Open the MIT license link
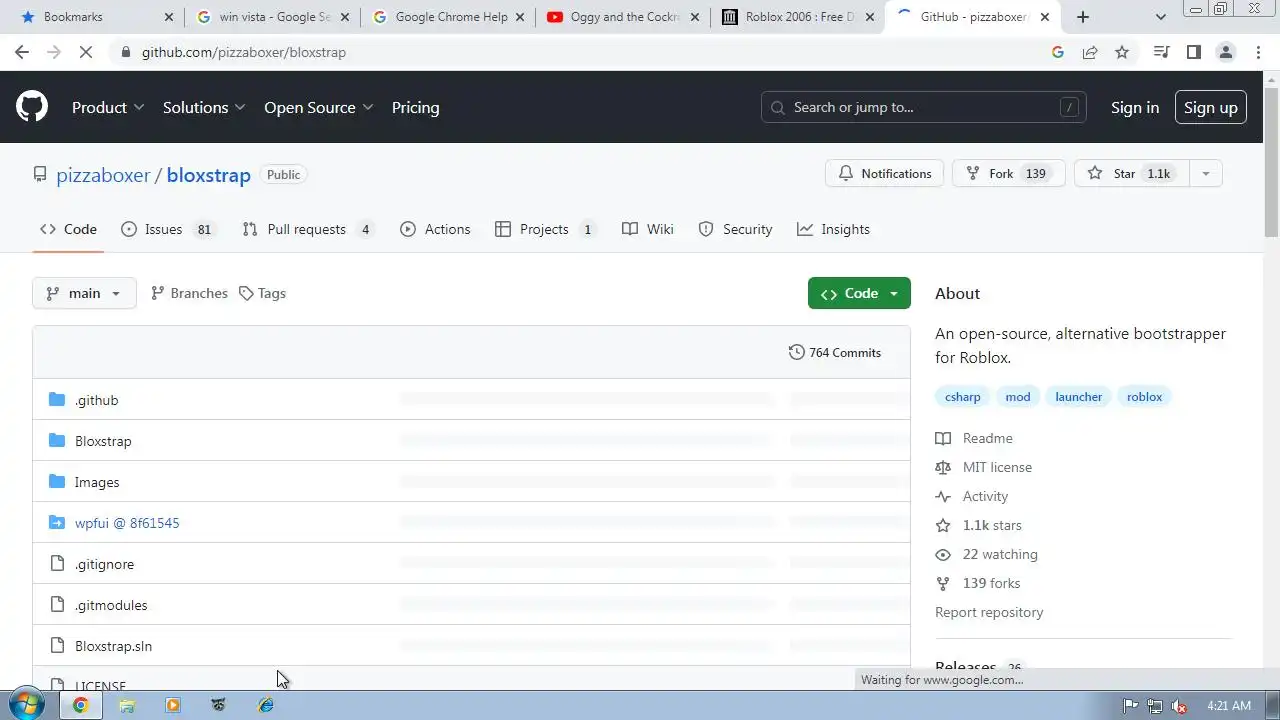1280x720 pixels. (x=997, y=467)
